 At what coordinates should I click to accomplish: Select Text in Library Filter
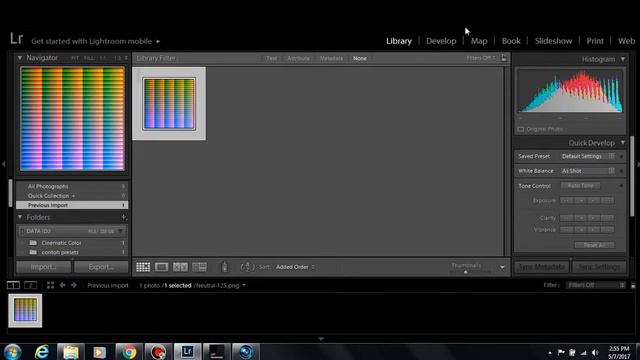[271, 58]
